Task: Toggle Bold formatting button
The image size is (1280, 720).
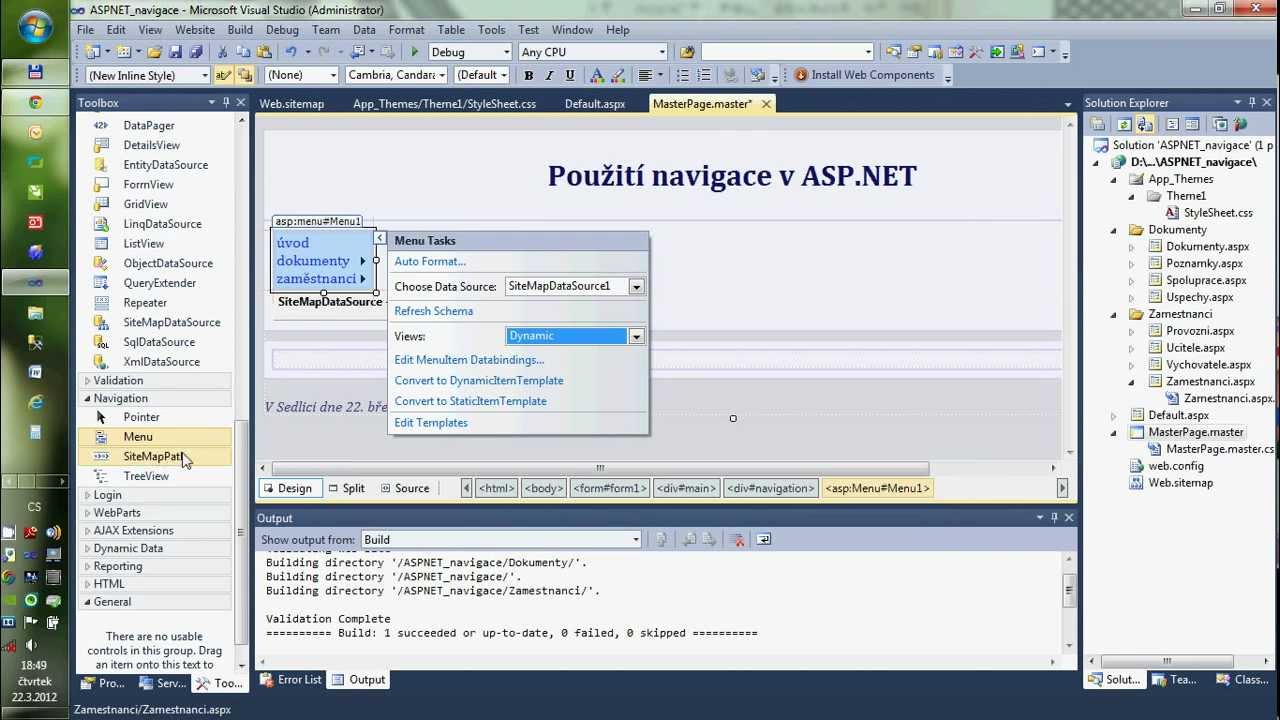Action: coord(528,75)
